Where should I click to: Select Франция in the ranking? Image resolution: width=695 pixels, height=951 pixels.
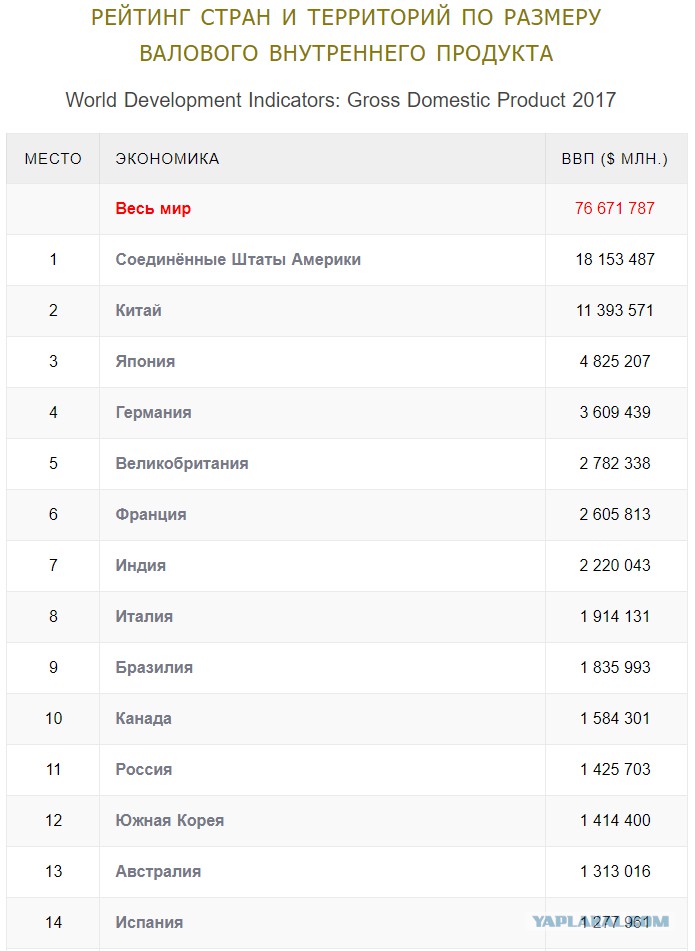[151, 514]
